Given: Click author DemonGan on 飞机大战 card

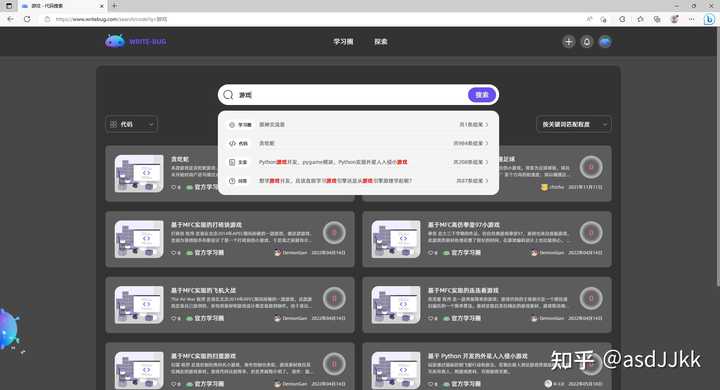Looking at the screenshot, I should (291, 318).
